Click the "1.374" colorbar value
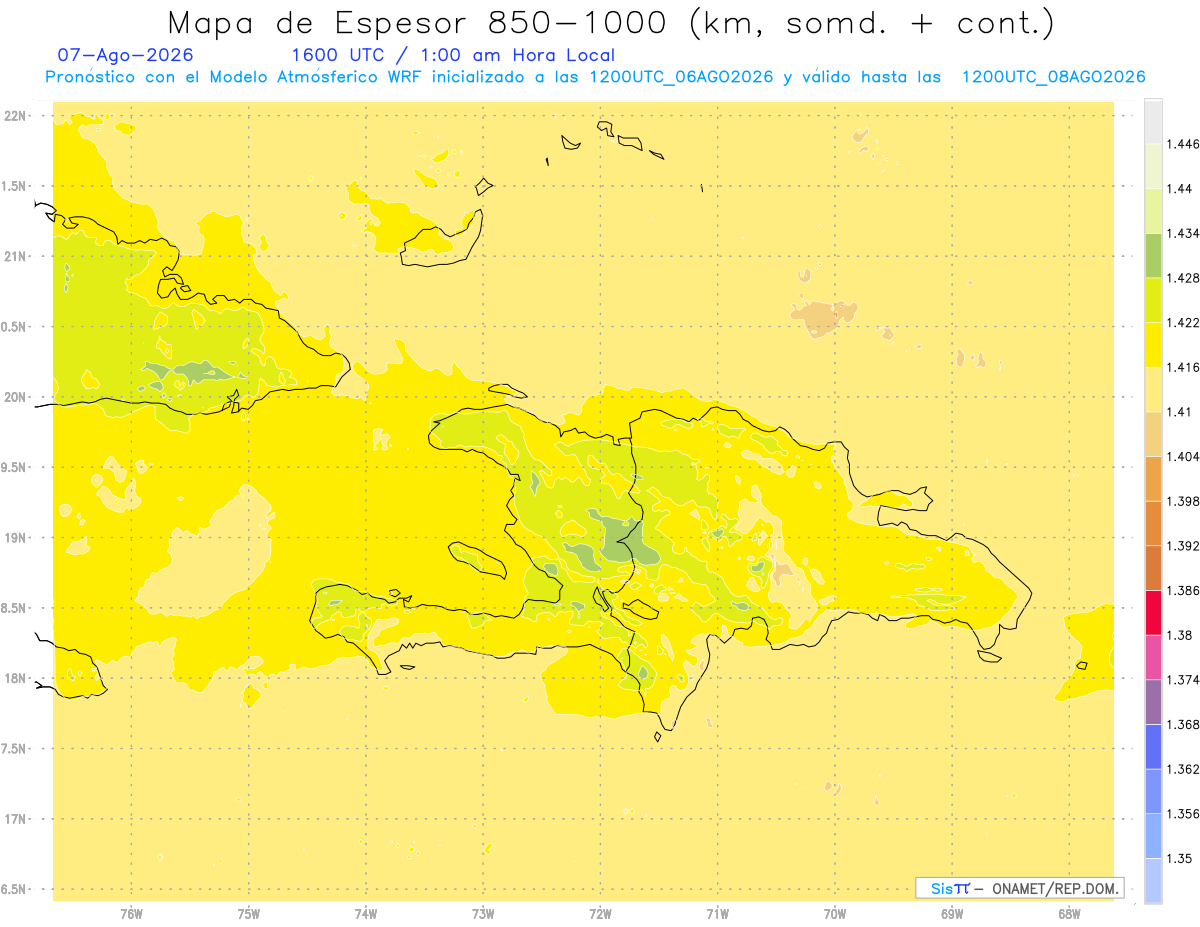1200x927 pixels. [1182, 680]
